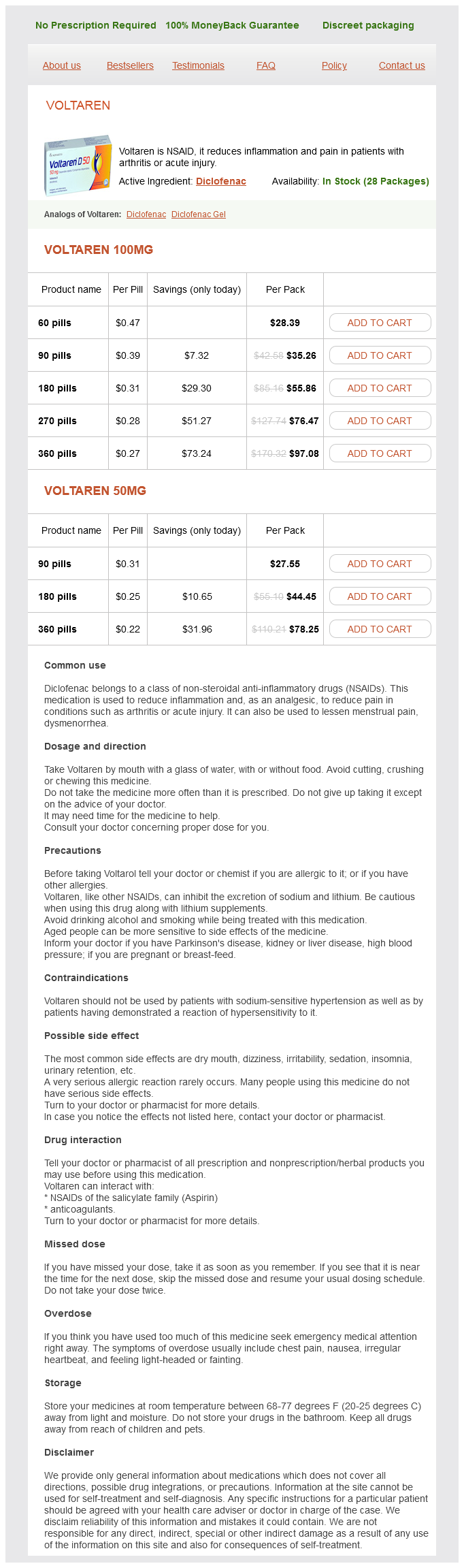Click the Diclofenac active ingredient link
The image size is (464, 1568).
[221, 181]
